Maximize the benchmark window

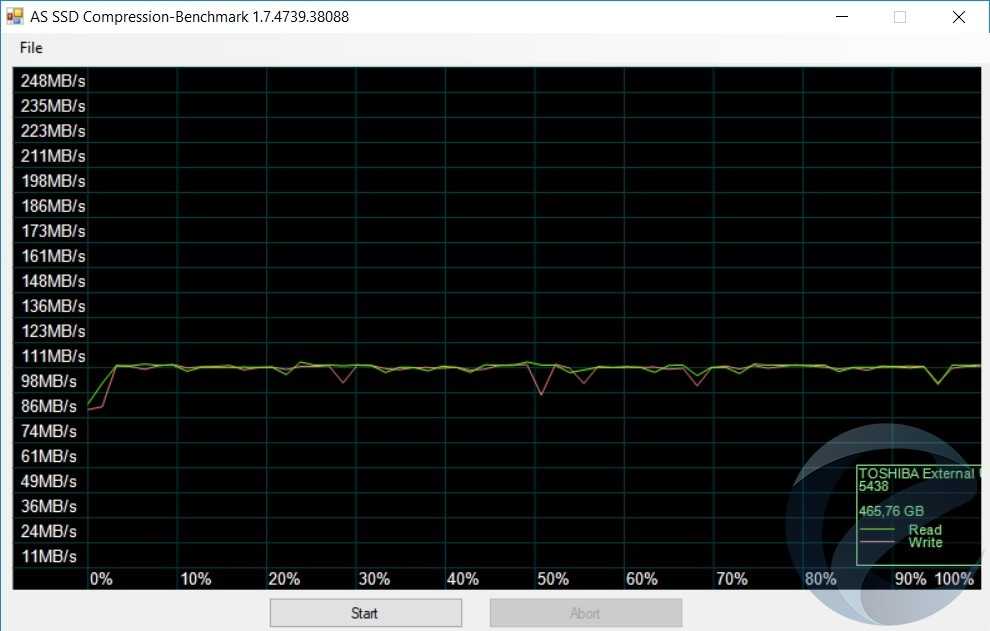pyautogui.click(x=900, y=16)
